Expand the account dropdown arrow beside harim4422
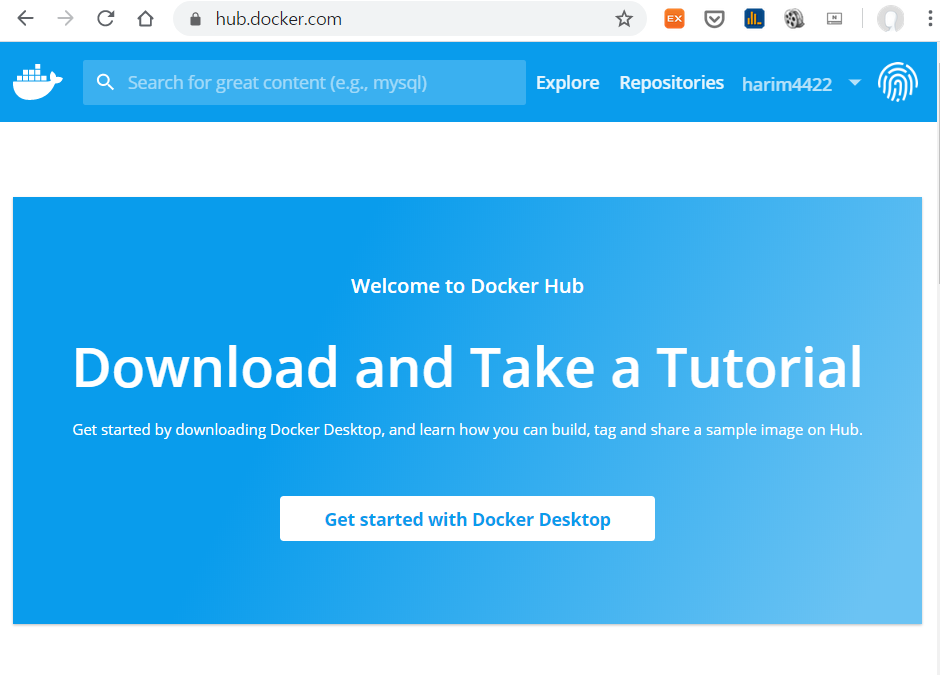Screen dimensions: 940x675 pos(855,82)
